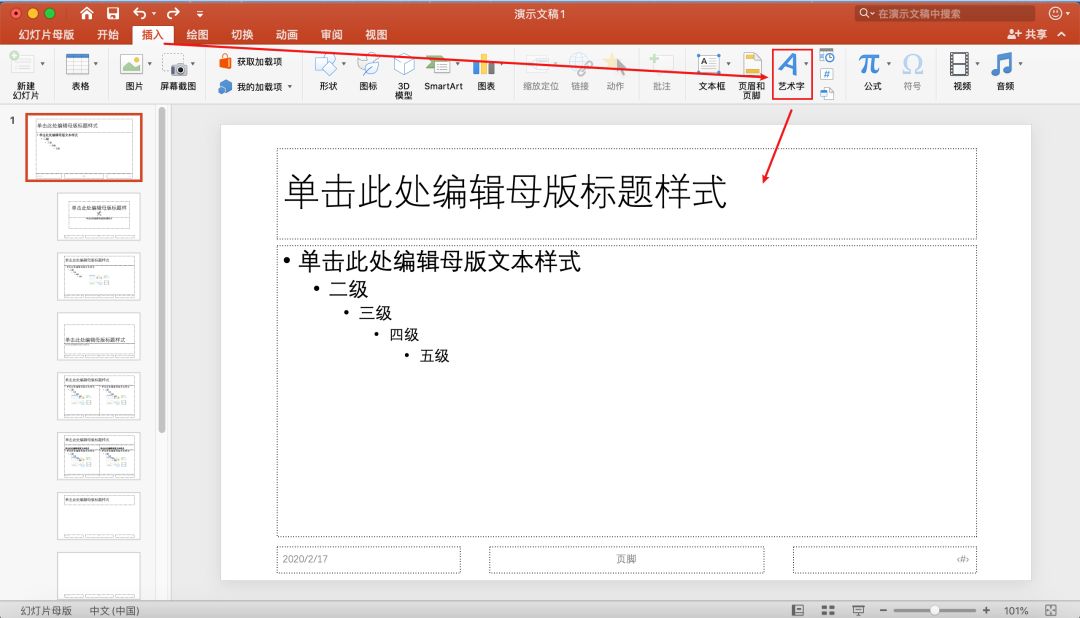
Task: Switch to slide sorter view in status bar
Action: pos(827,610)
